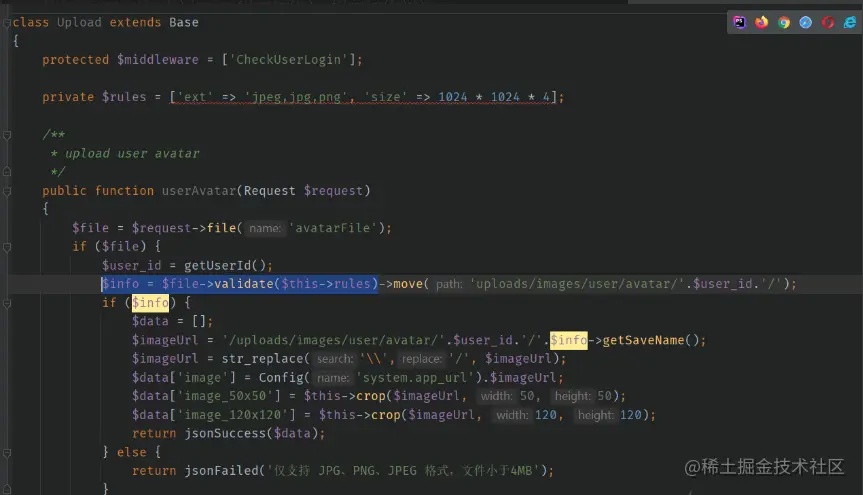The image size is (863, 495).
Task: Click the 'avatarFile' string
Action: pyautogui.click(x=333, y=228)
